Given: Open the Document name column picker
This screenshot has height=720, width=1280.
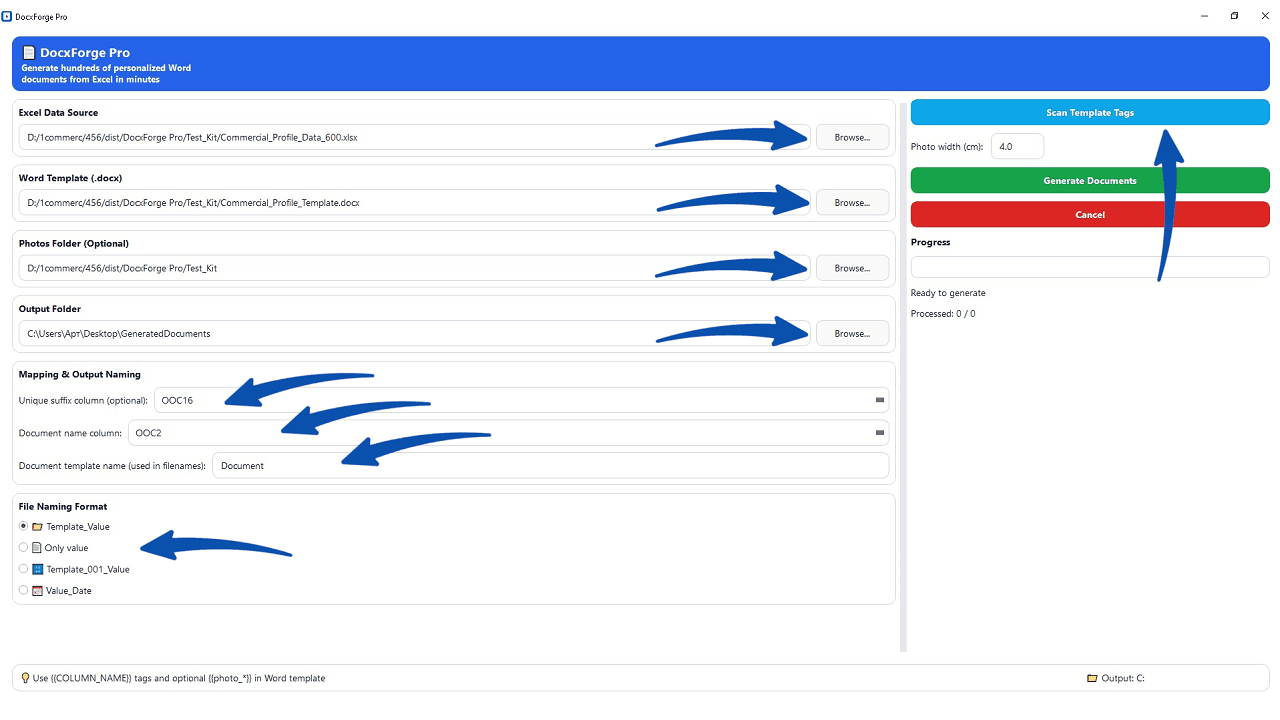Looking at the screenshot, I should pos(879,432).
